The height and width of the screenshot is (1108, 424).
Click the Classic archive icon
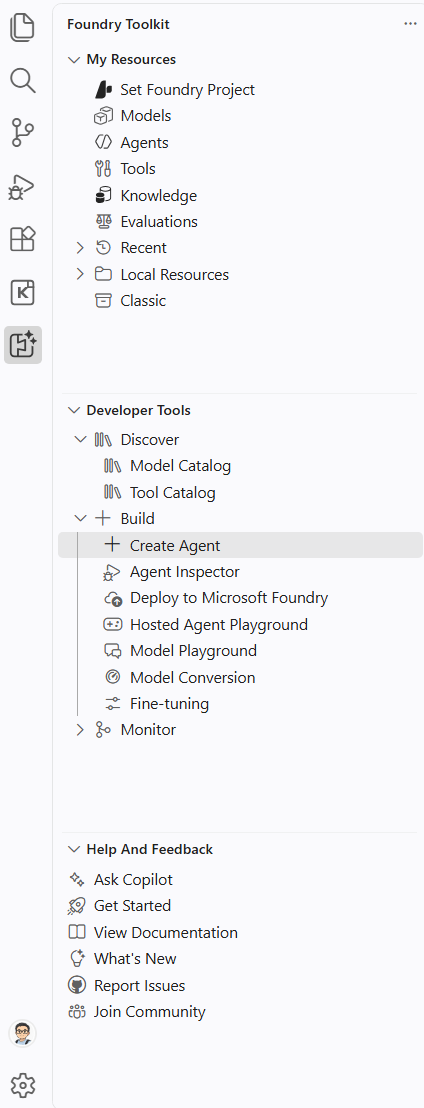pyautogui.click(x=104, y=300)
